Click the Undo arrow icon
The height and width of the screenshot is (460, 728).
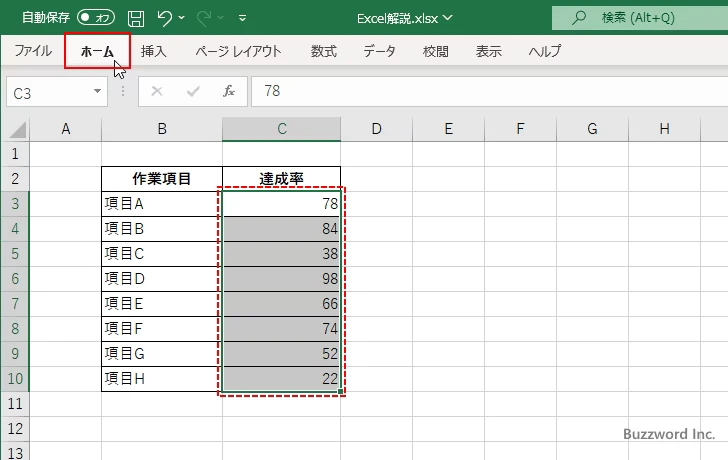pyautogui.click(x=164, y=18)
